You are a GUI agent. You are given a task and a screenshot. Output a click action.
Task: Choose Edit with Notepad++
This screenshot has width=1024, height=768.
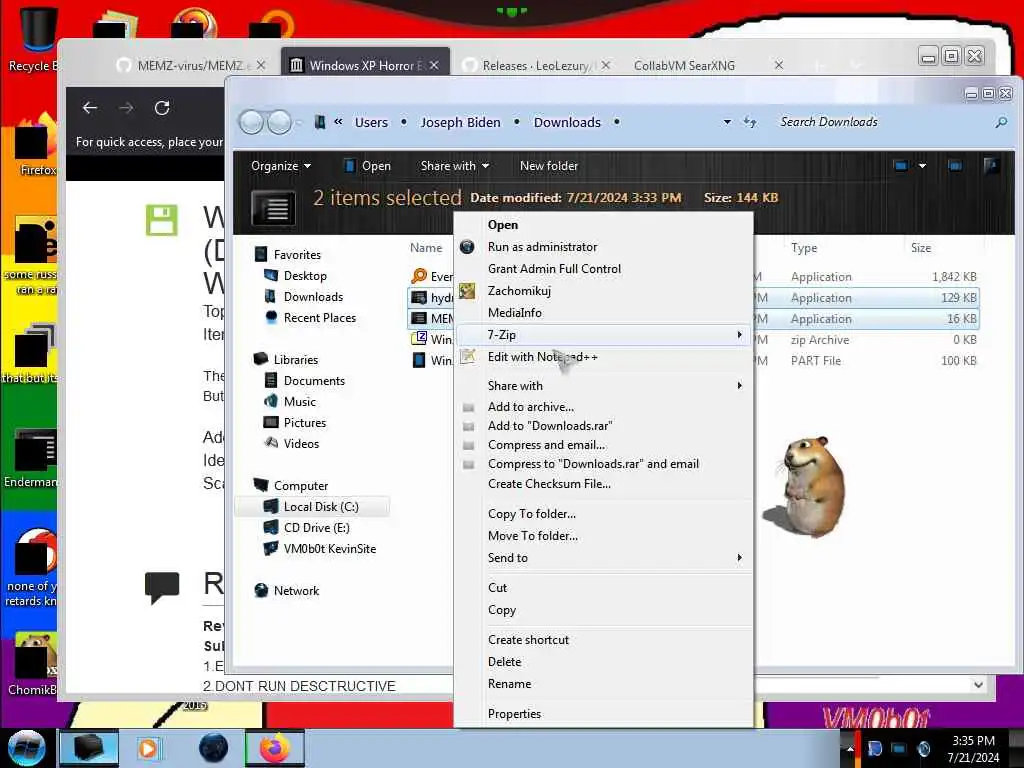tap(604, 357)
